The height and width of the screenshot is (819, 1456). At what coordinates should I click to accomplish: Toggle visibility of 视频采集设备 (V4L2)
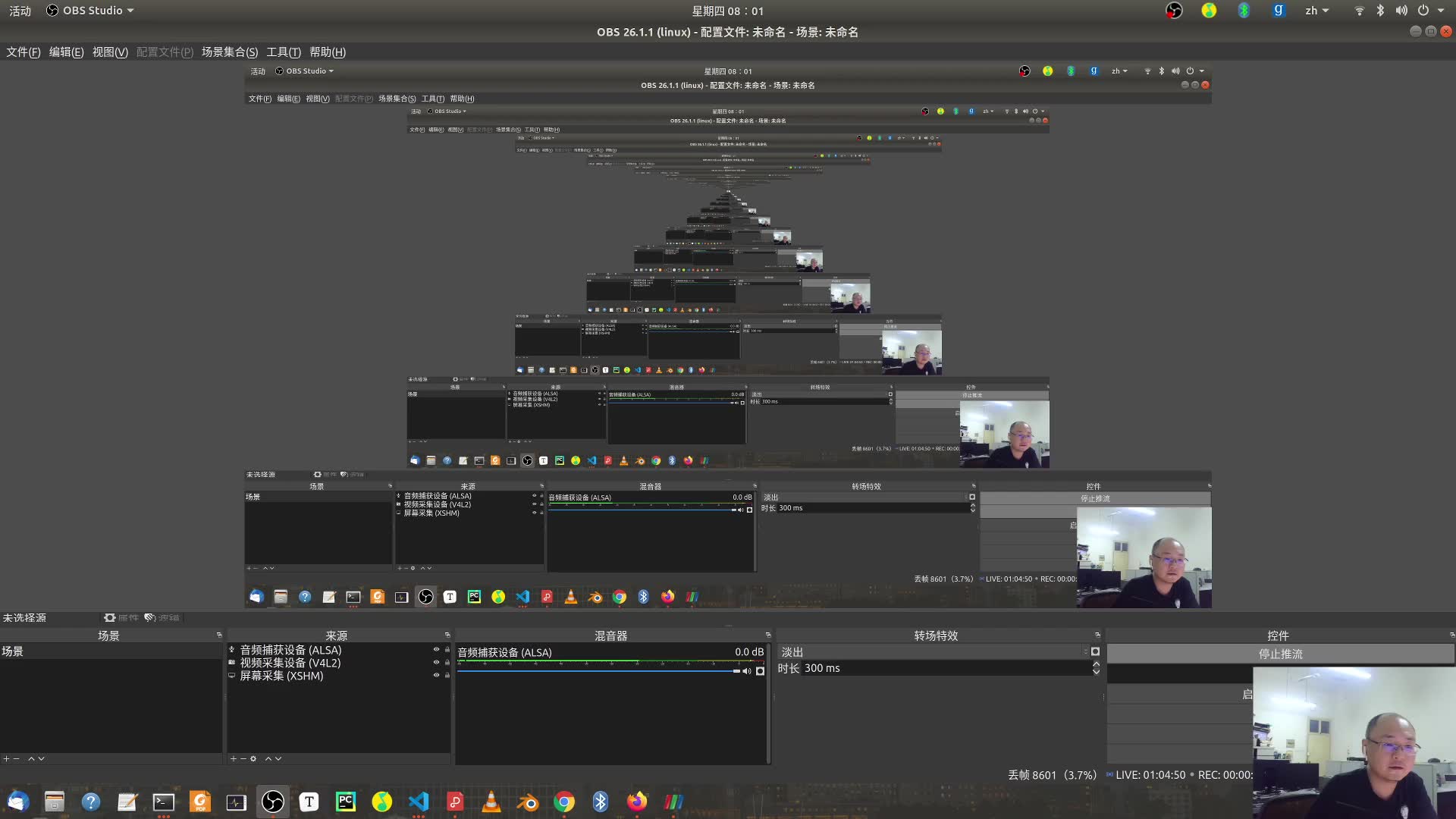click(436, 663)
